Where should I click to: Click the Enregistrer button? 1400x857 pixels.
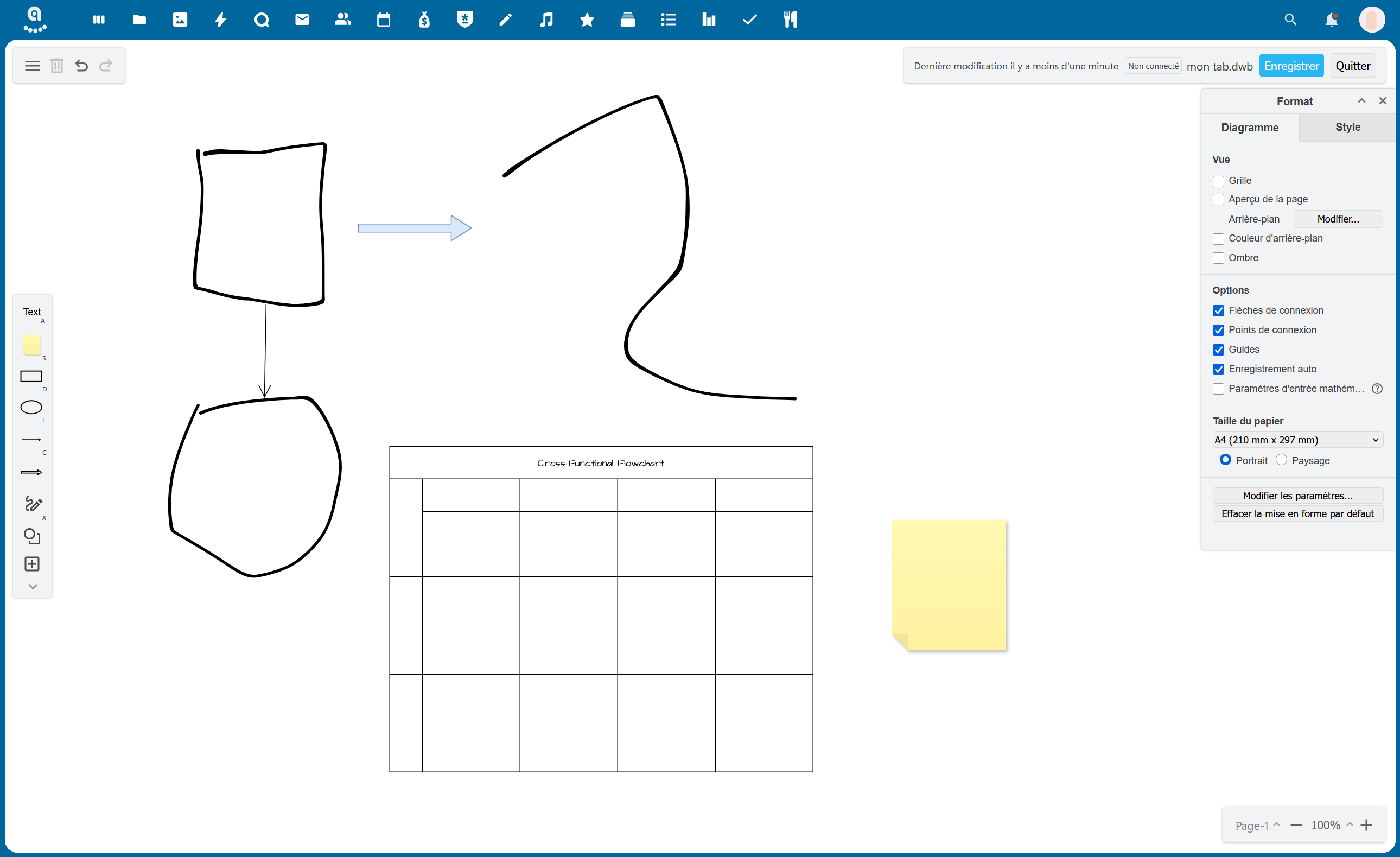point(1291,66)
